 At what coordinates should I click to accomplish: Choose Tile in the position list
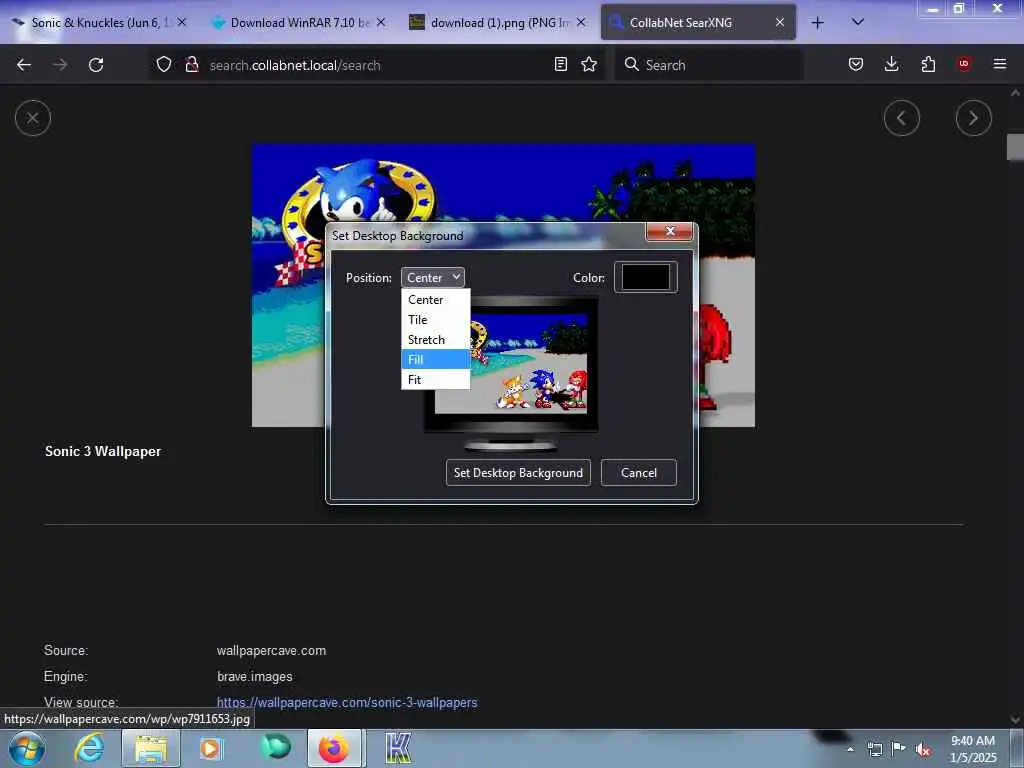click(436, 320)
